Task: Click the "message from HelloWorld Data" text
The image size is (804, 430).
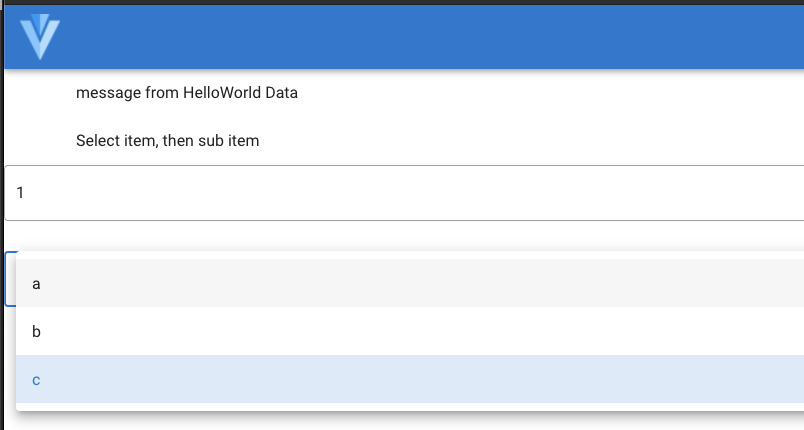Action: [x=187, y=93]
